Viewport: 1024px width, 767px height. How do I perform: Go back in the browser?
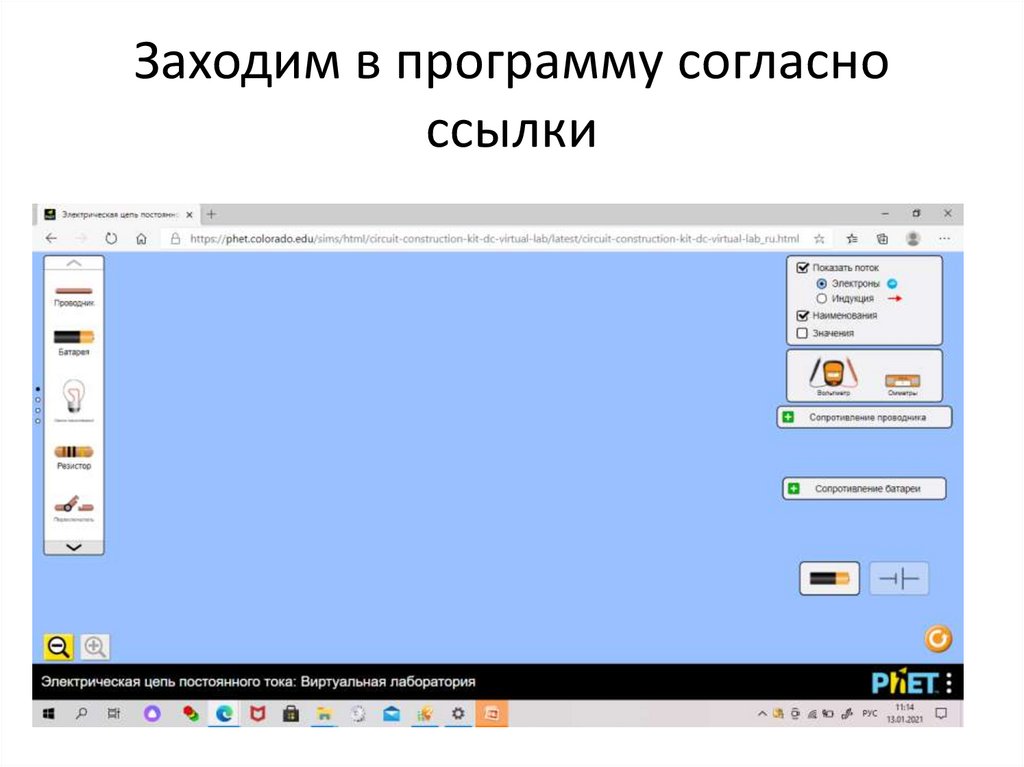(x=52, y=238)
